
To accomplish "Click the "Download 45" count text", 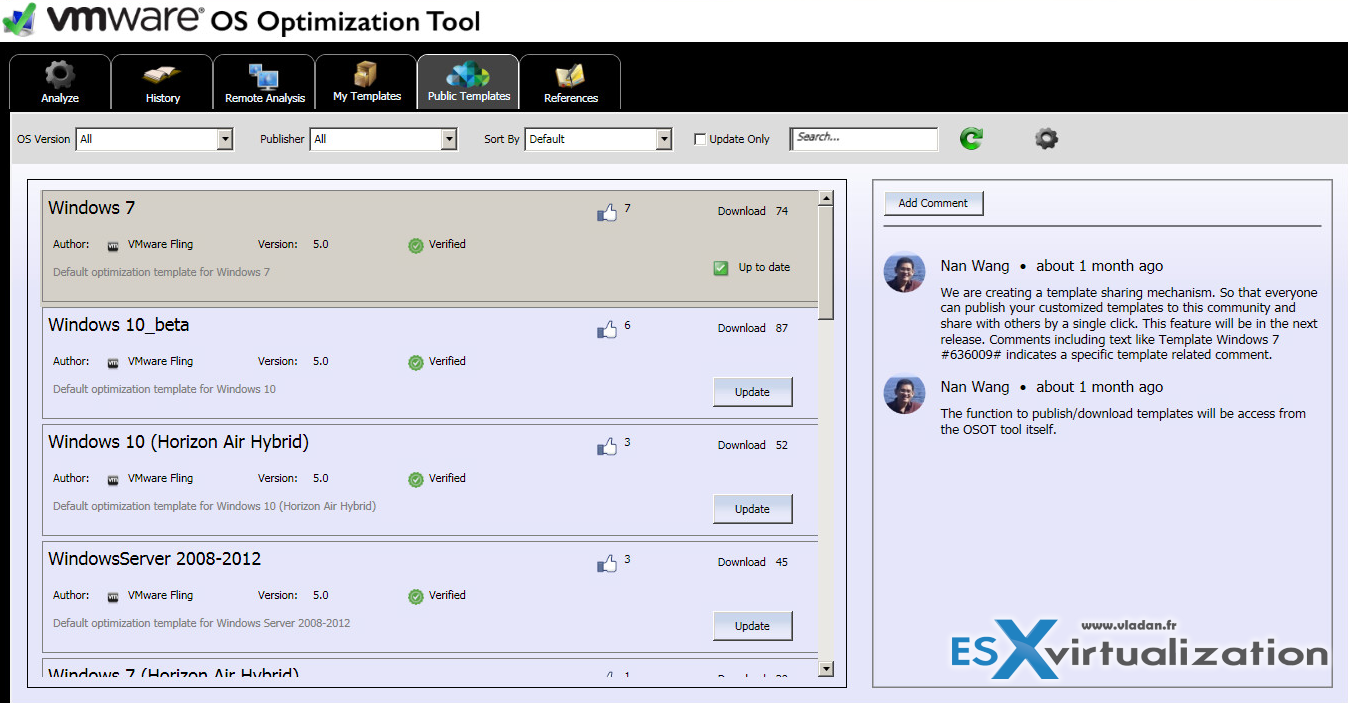I will click(753, 563).
